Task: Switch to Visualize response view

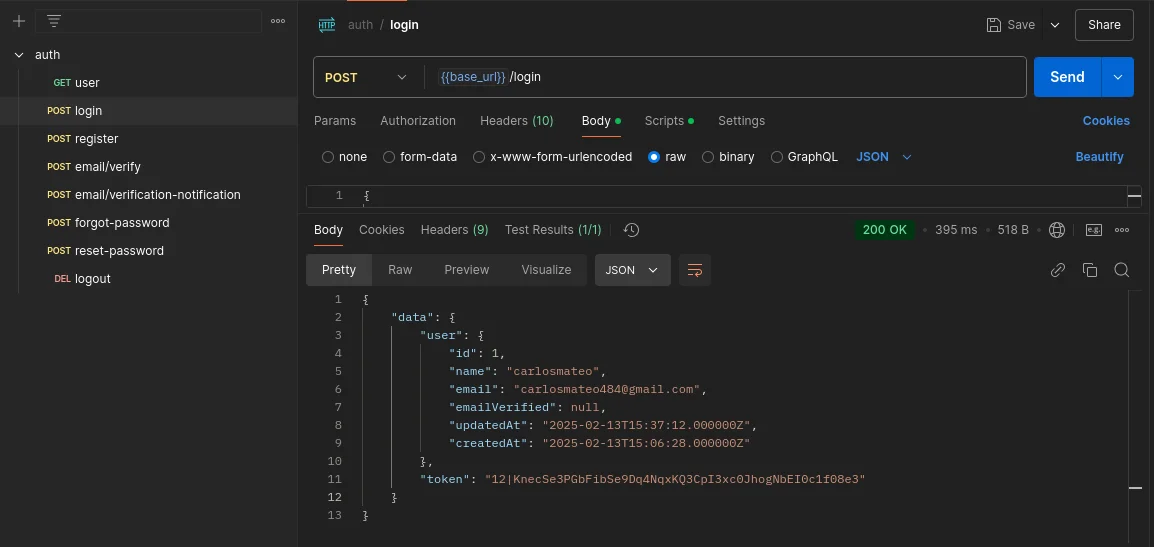Action: pyautogui.click(x=546, y=270)
